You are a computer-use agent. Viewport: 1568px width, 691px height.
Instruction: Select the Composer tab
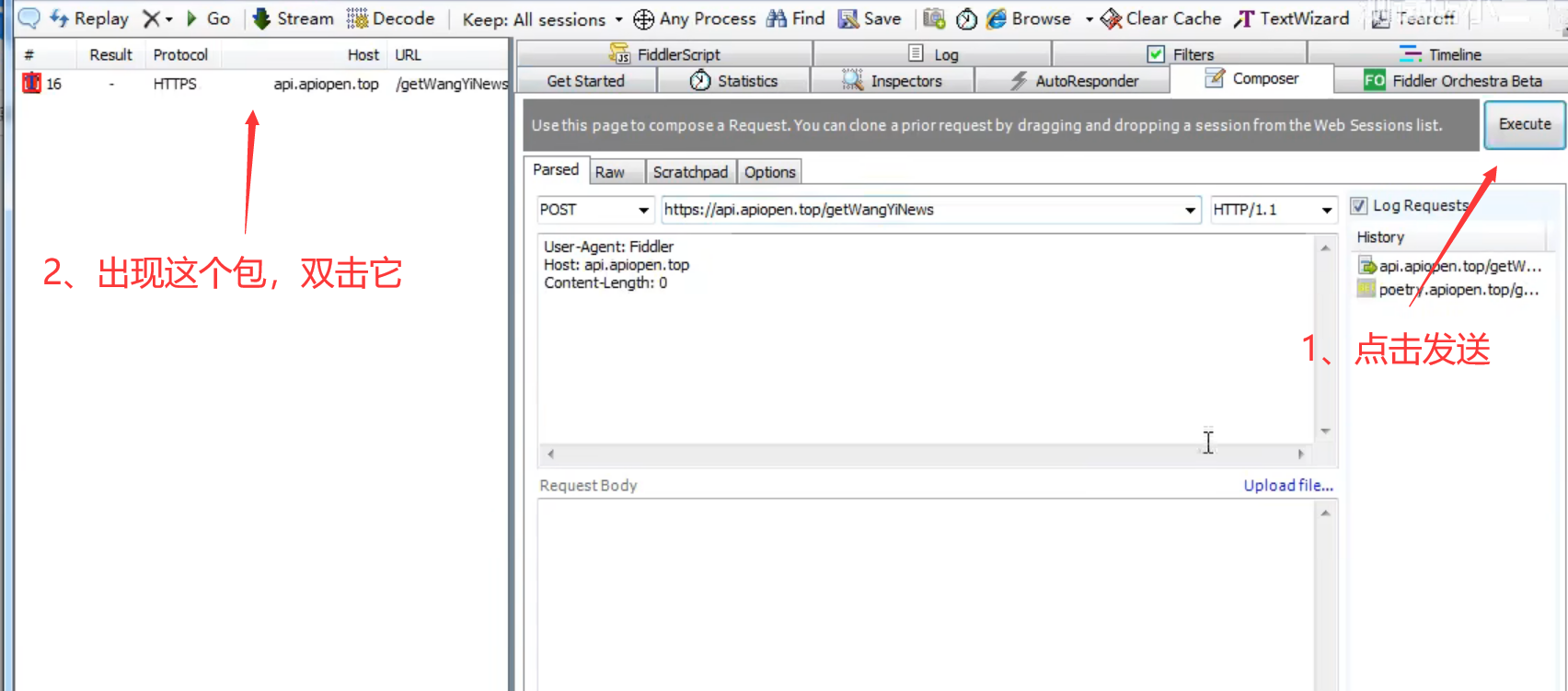[x=1251, y=79]
